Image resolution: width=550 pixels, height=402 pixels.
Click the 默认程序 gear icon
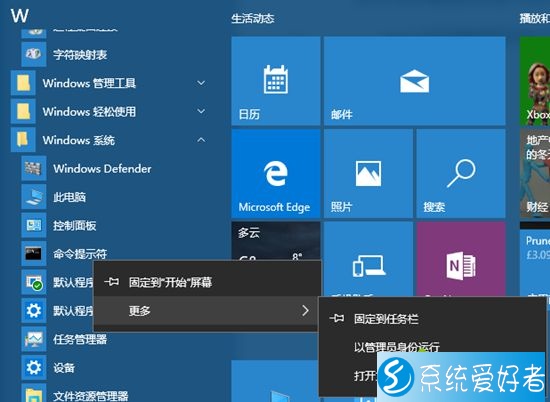[34, 310]
